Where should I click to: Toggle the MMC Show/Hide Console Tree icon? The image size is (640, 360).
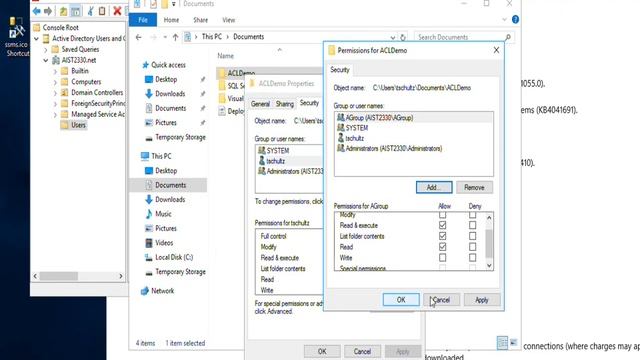[x=76, y=11]
